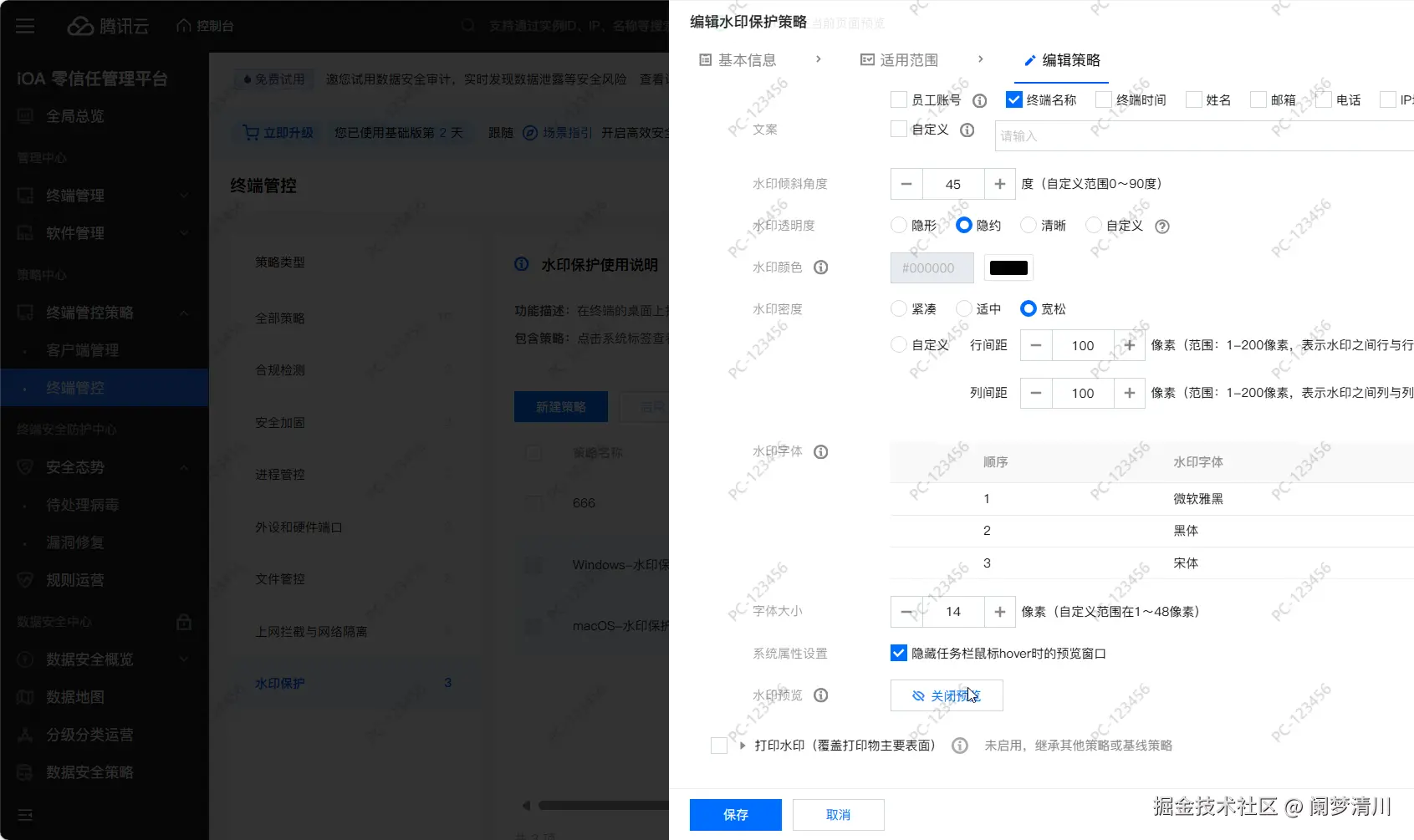Uncheck the 终端名称 checkbox
This screenshot has height=840, width=1414.
pyautogui.click(x=1014, y=100)
